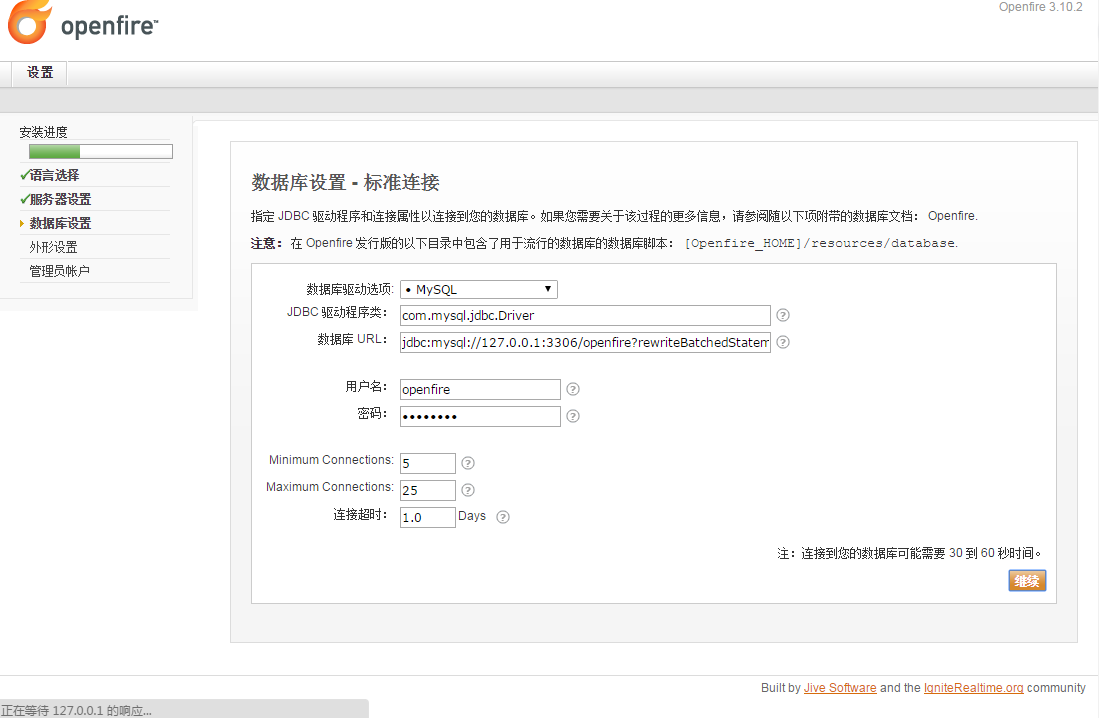The height and width of the screenshot is (718, 1099).
Task: Click orange arrow beside 数据库设置 step
Action: tap(22, 224)
